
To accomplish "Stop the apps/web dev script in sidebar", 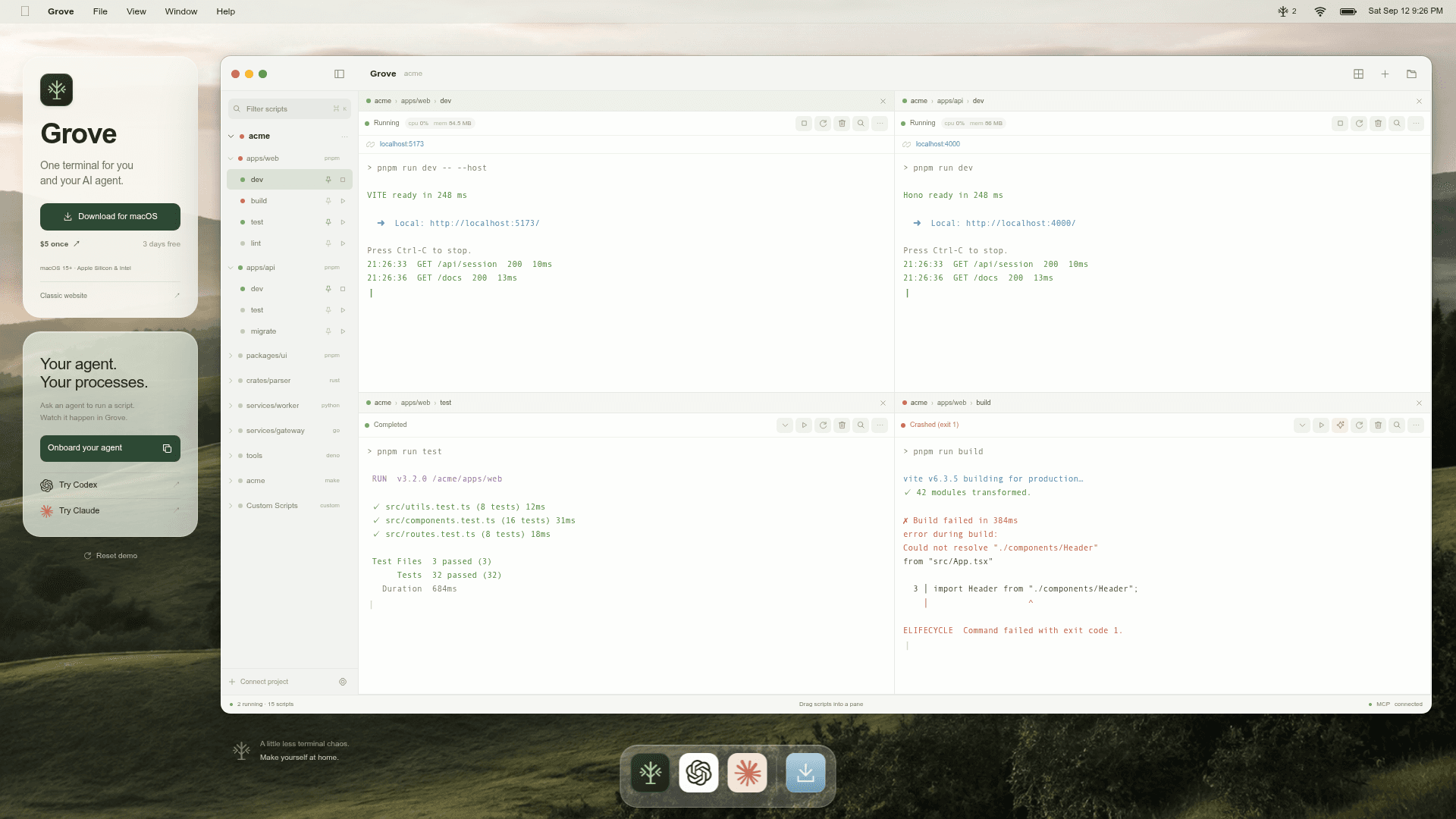I will click(x=343, y=180).
